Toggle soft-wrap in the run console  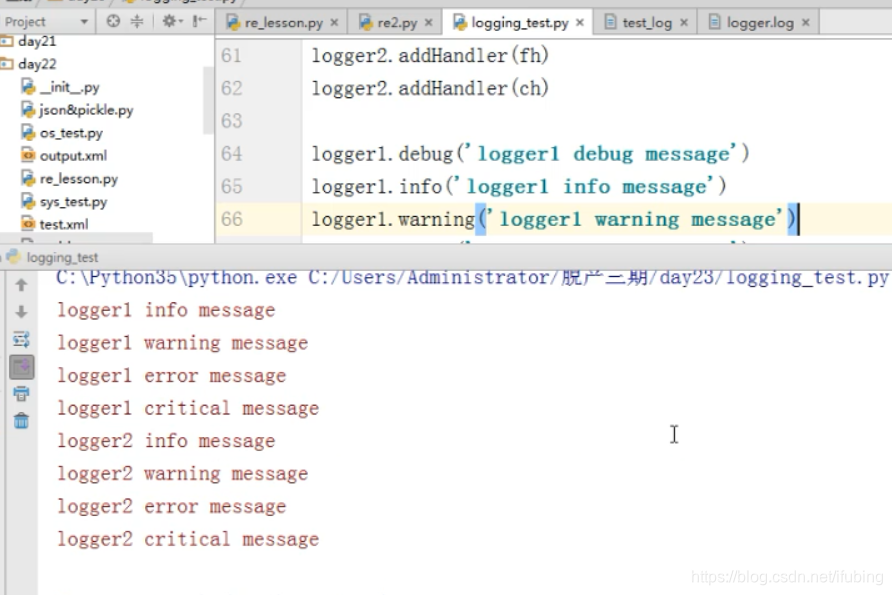21,340
